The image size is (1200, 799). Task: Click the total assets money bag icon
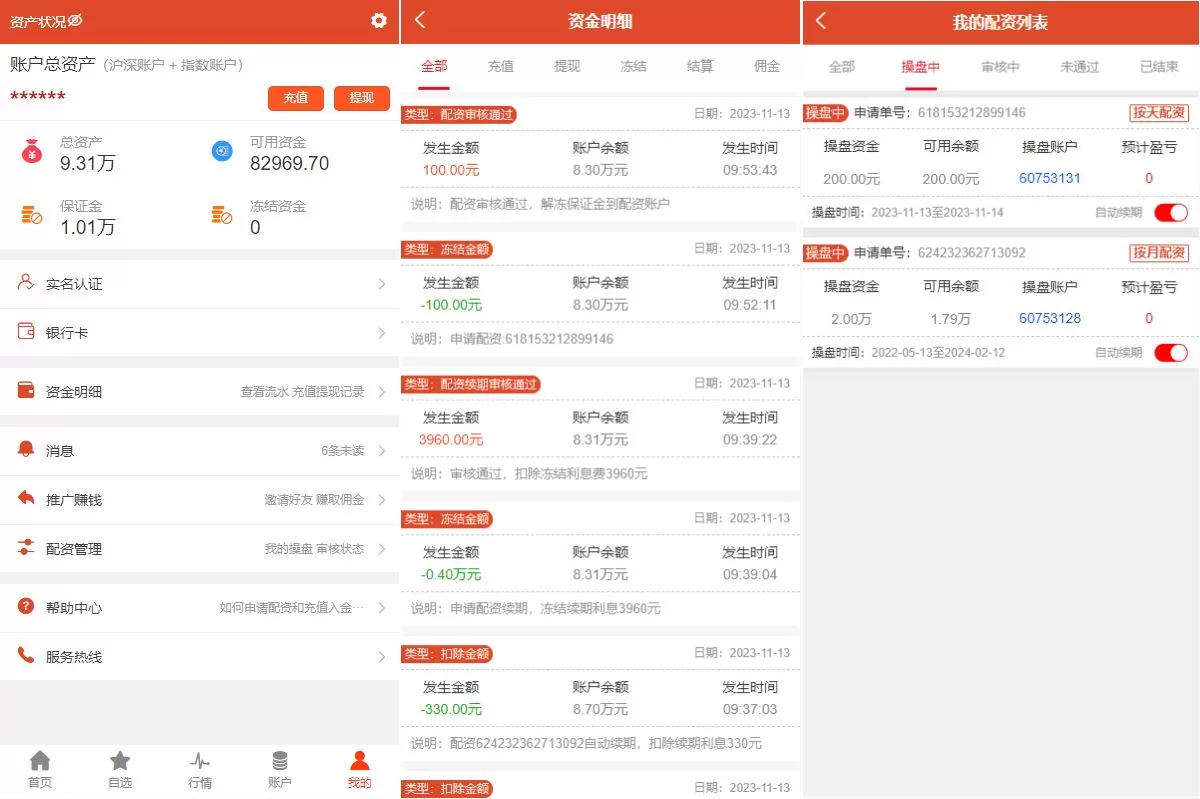[x=32, y=152]
